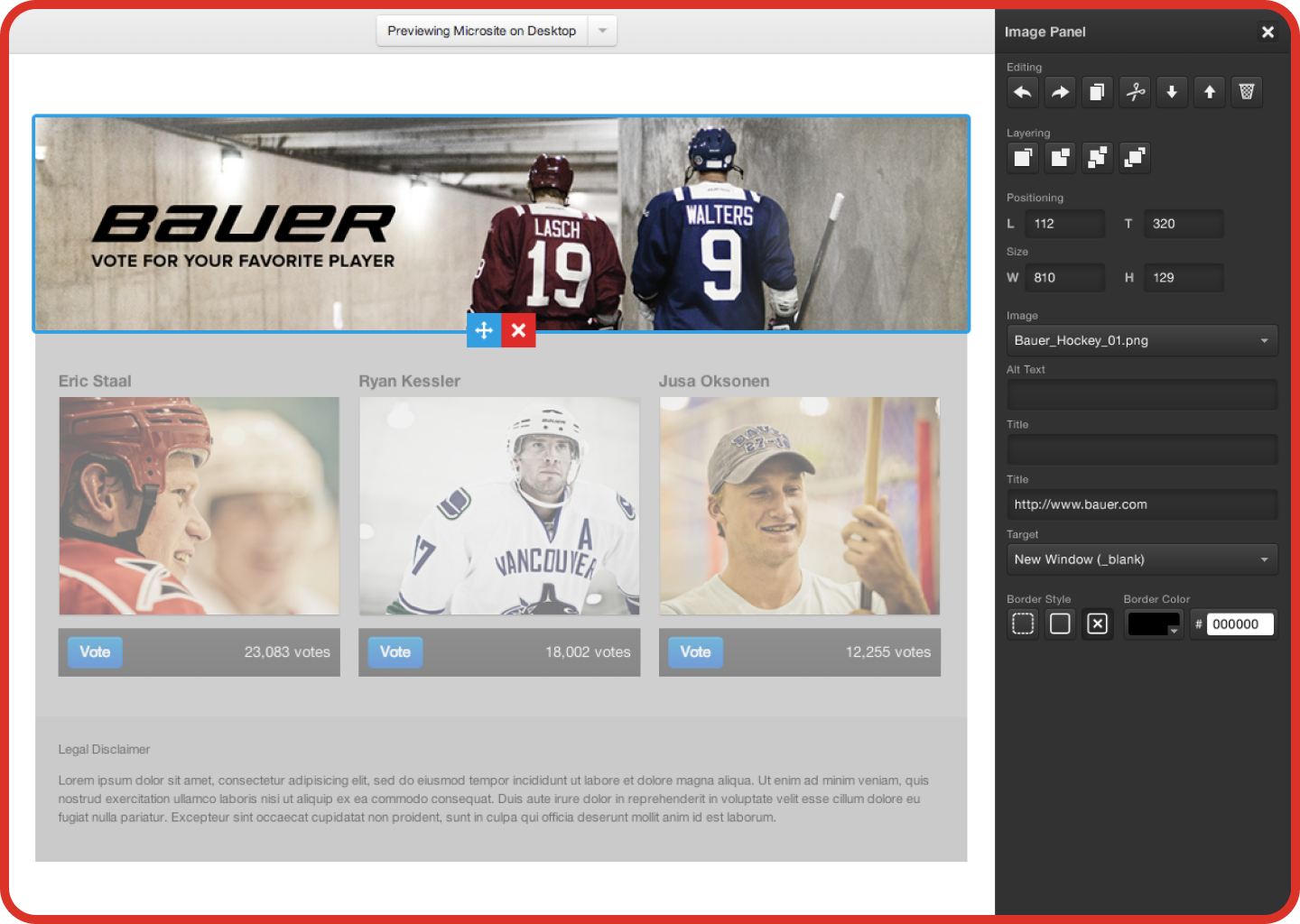This screenshot has width=1300, height=924.
Task: Click first Layering icon, square over outline
Action: pos(1023,158)
